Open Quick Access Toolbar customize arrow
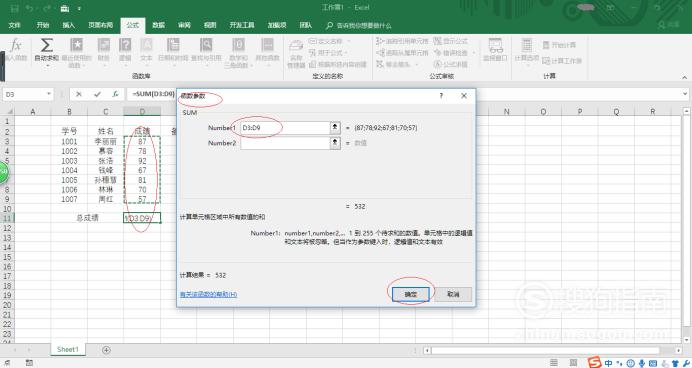 point(79,8)
